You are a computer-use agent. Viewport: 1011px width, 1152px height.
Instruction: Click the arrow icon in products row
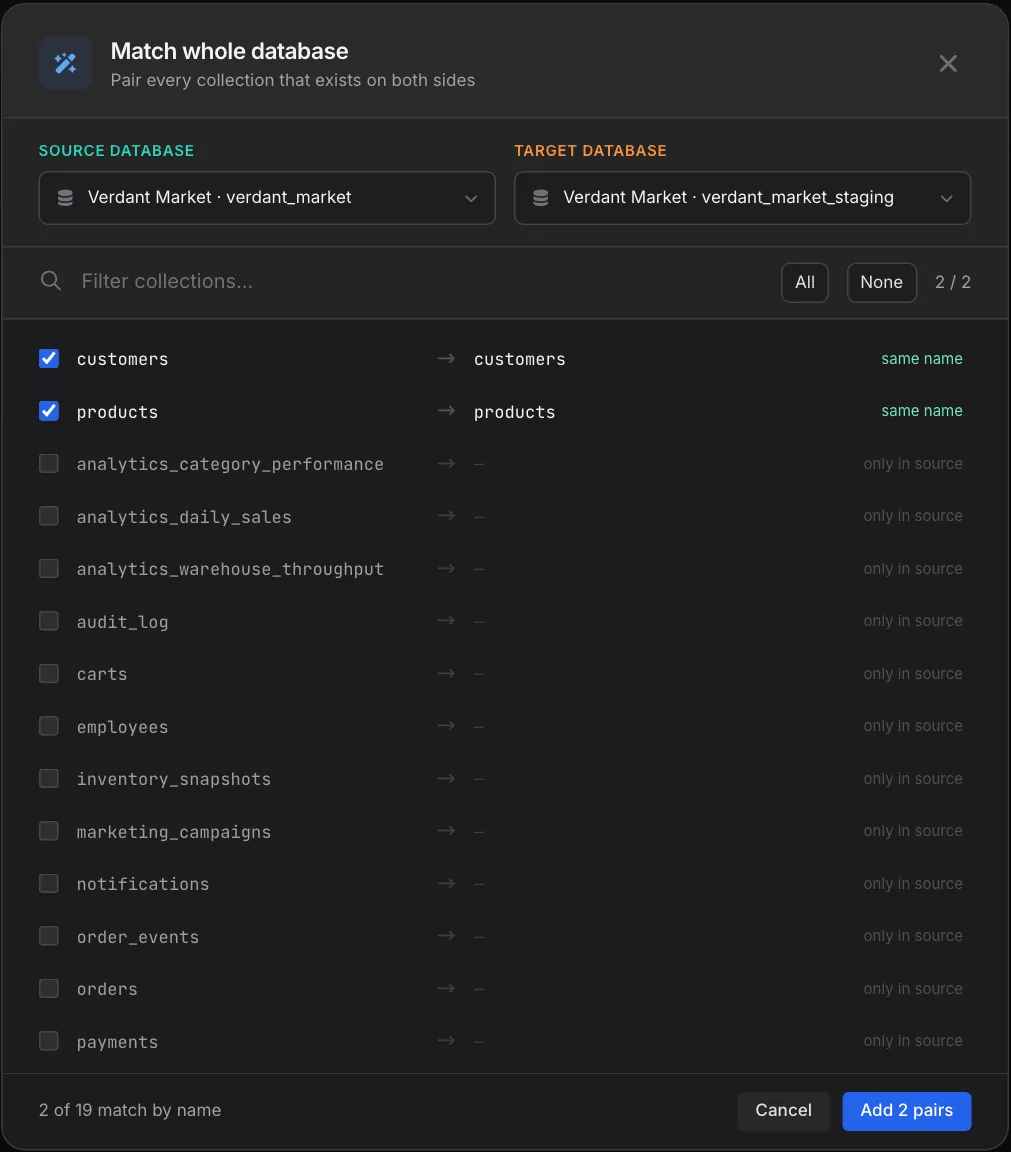[x=446, y=411]
